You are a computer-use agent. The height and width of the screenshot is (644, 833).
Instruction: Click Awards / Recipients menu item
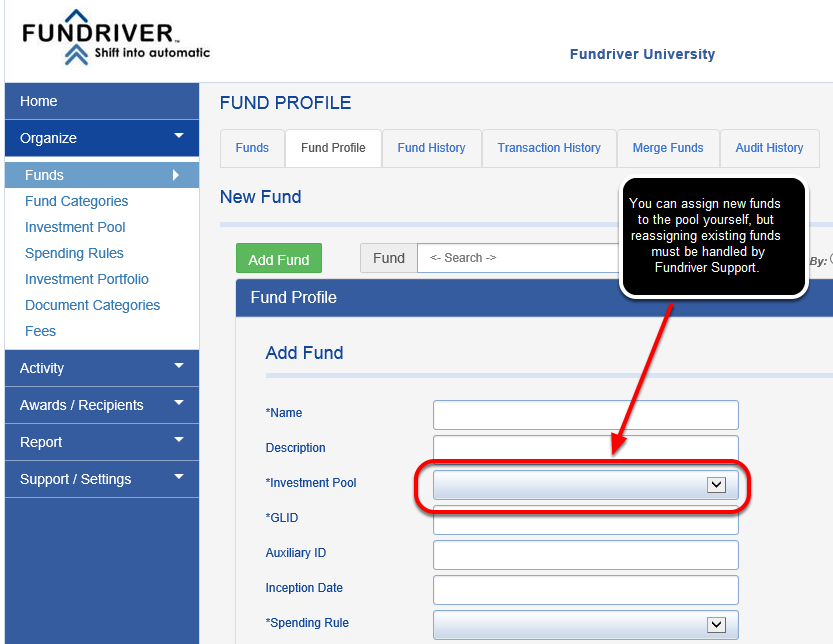(102, 405)
